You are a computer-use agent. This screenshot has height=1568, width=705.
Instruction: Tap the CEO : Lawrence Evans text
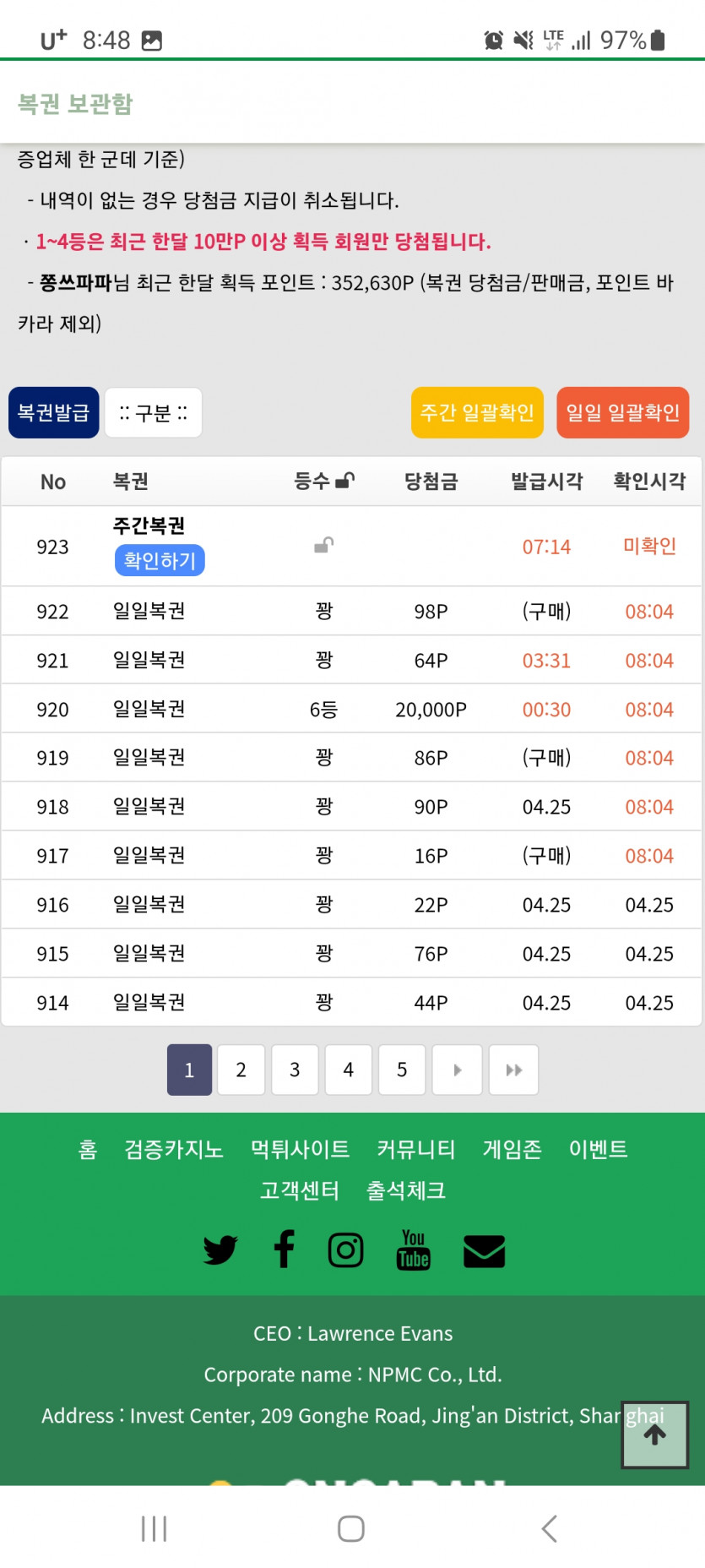click(353, 1333)
